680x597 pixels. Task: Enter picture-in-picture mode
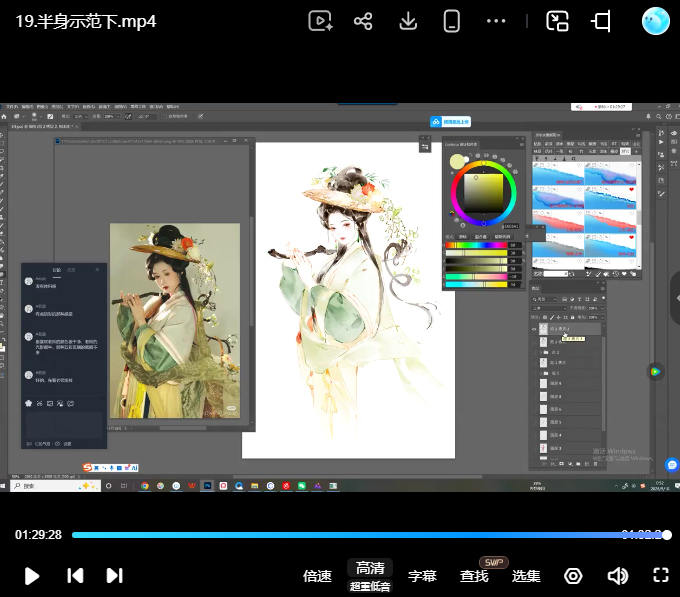pos(557,21)
